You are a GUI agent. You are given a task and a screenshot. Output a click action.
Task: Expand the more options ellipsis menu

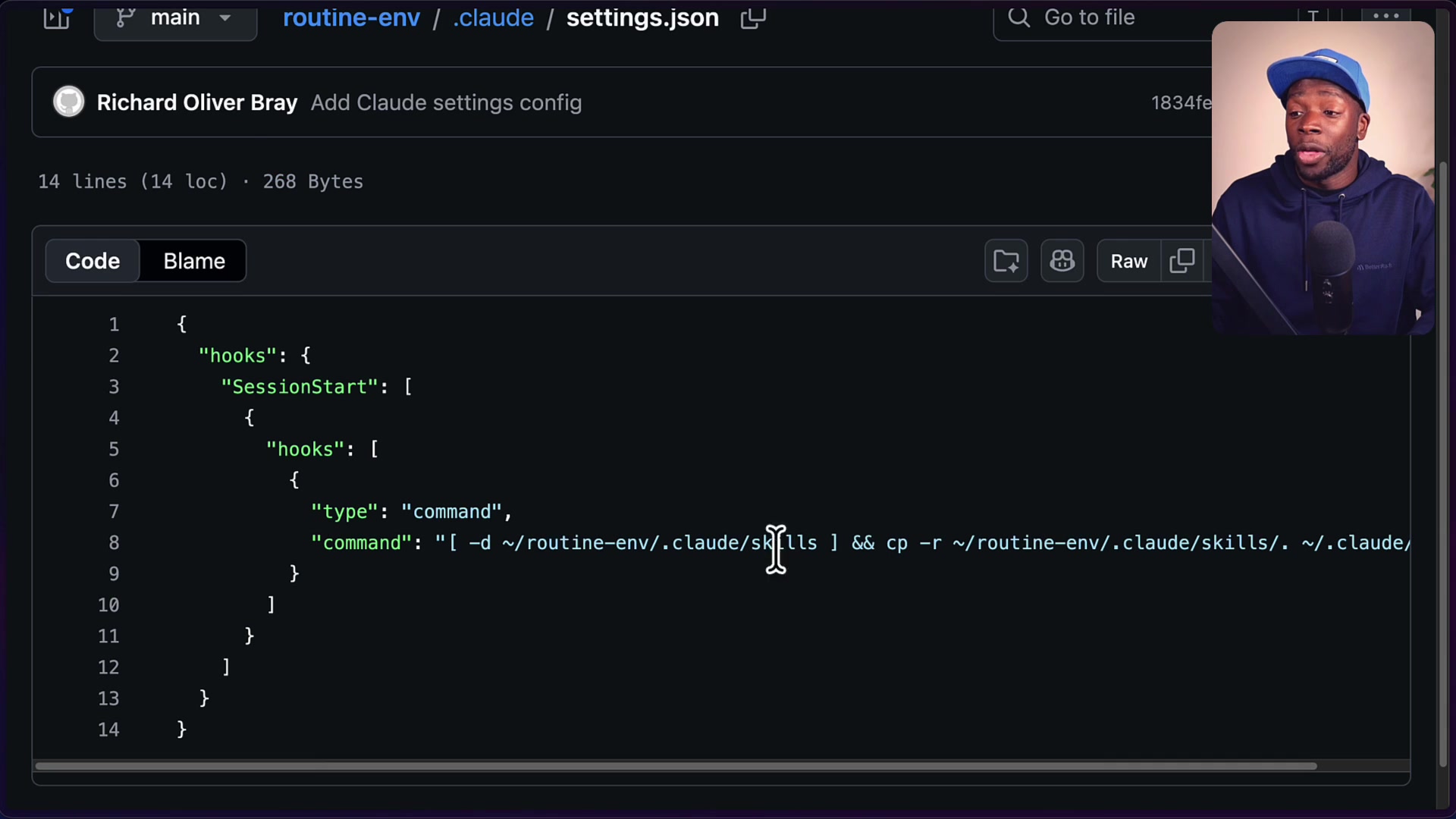tap(1385, 15)
